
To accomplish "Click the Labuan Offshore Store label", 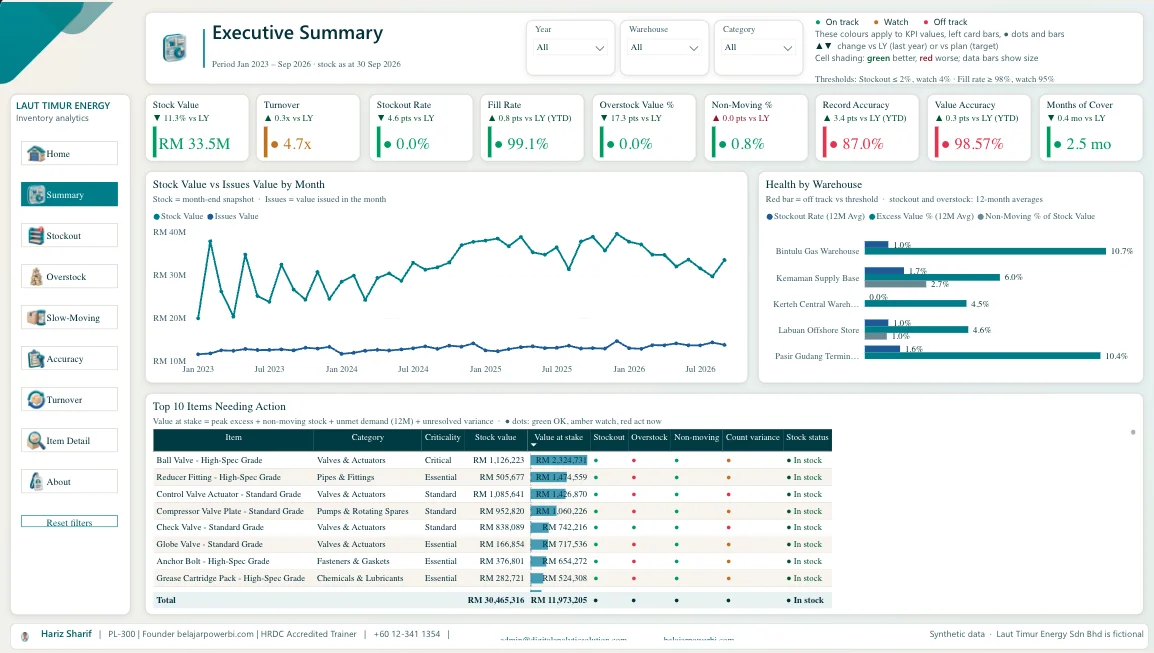I will tap(818, 330).
